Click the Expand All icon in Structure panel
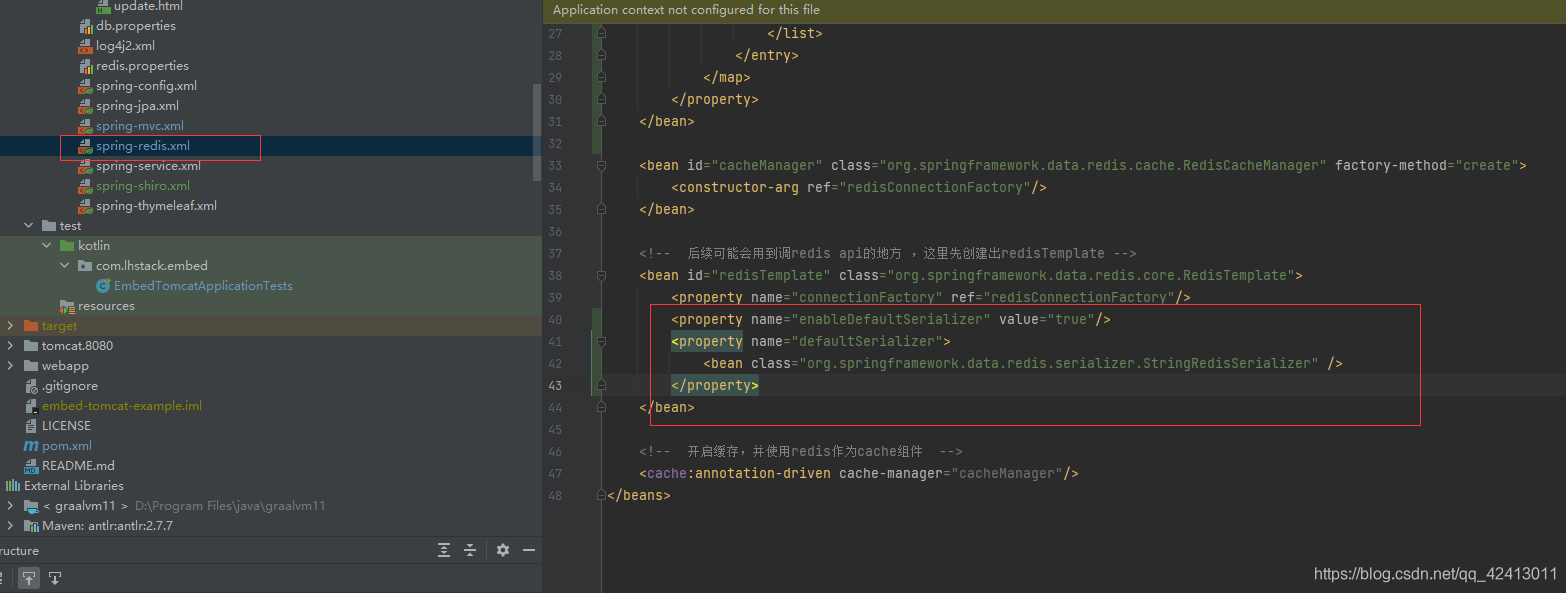 pyautogui.click(x=444, y=550)
